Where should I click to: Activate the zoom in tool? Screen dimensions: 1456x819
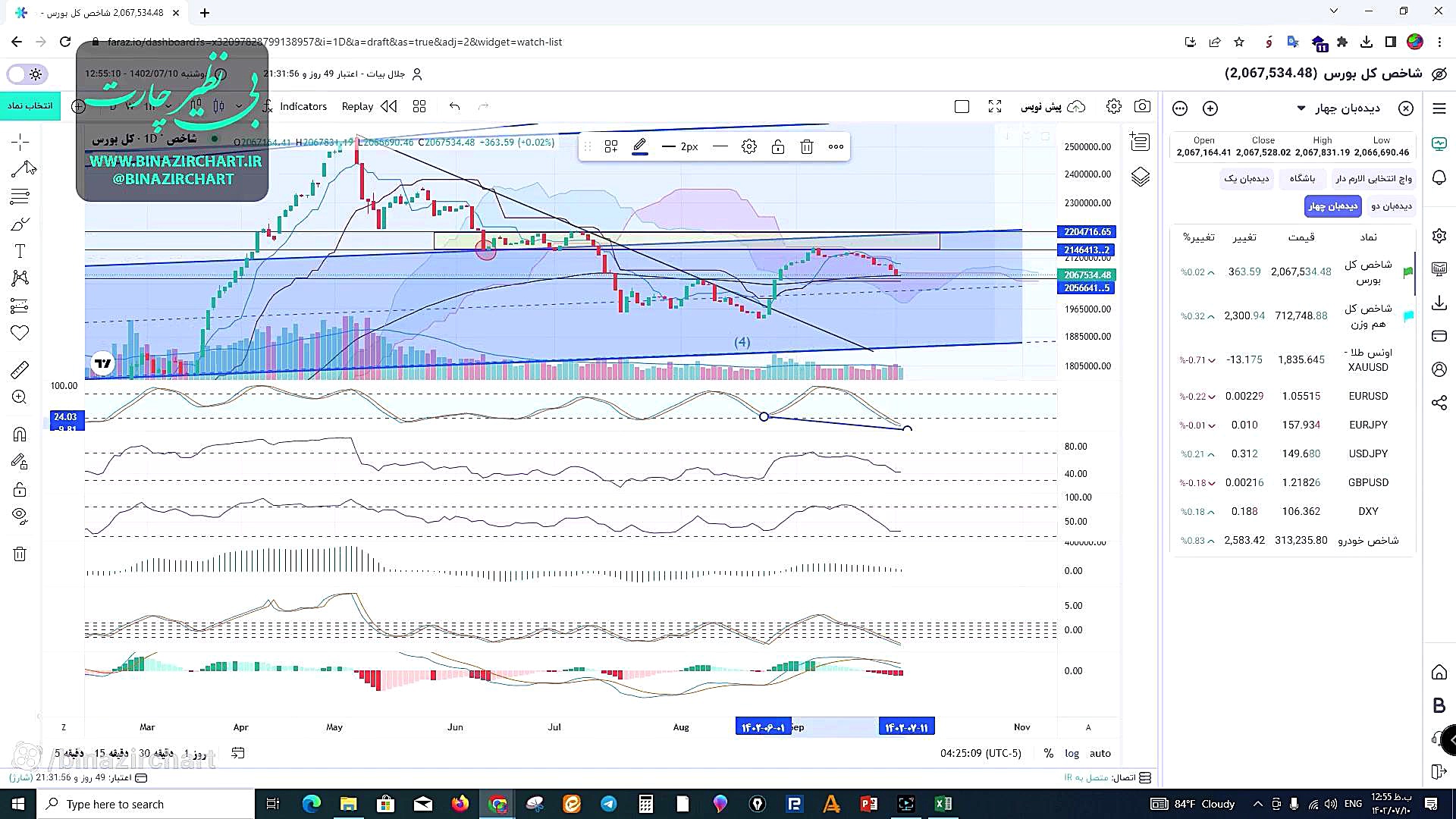click(20, 397)
